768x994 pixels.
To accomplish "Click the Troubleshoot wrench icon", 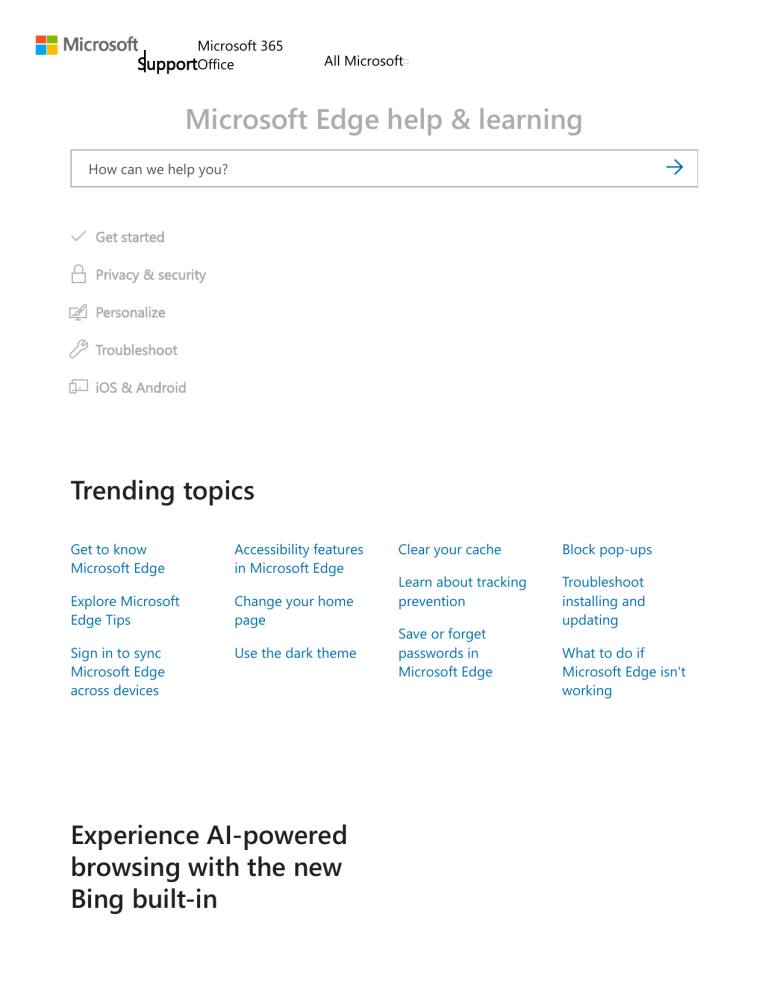I will [x=78, y=350].
